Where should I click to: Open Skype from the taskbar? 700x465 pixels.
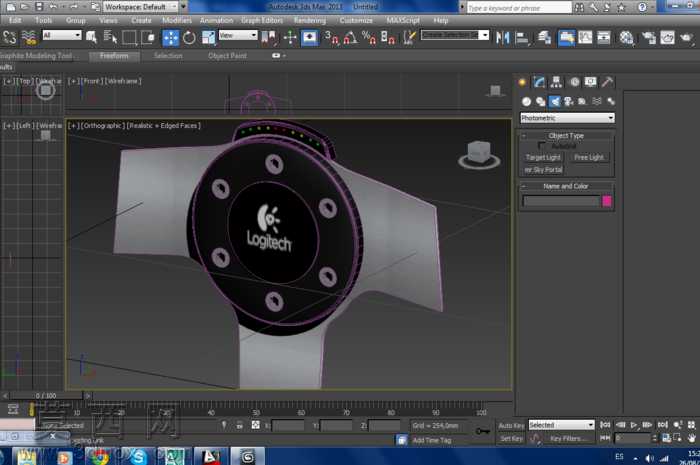click(x=138, y=457)
